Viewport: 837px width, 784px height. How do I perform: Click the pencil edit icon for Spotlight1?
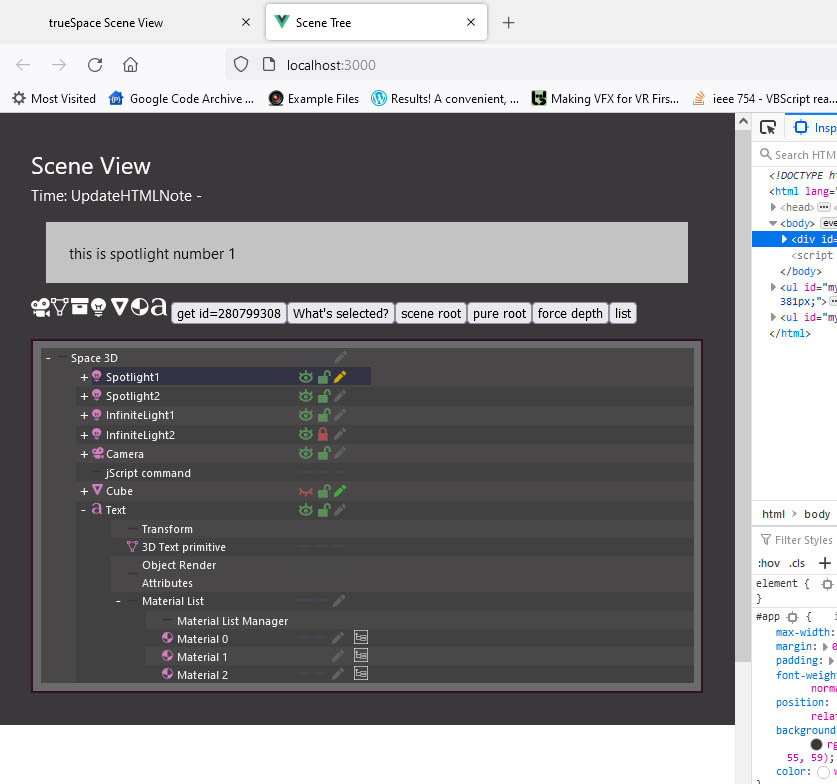pyautogui.click(x=340, y=377)
